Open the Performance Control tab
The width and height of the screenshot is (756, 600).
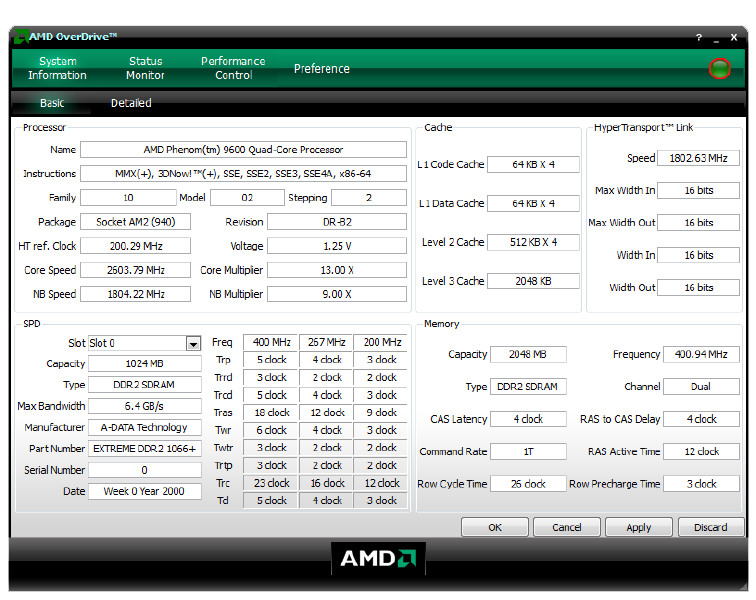coord(233,68)
